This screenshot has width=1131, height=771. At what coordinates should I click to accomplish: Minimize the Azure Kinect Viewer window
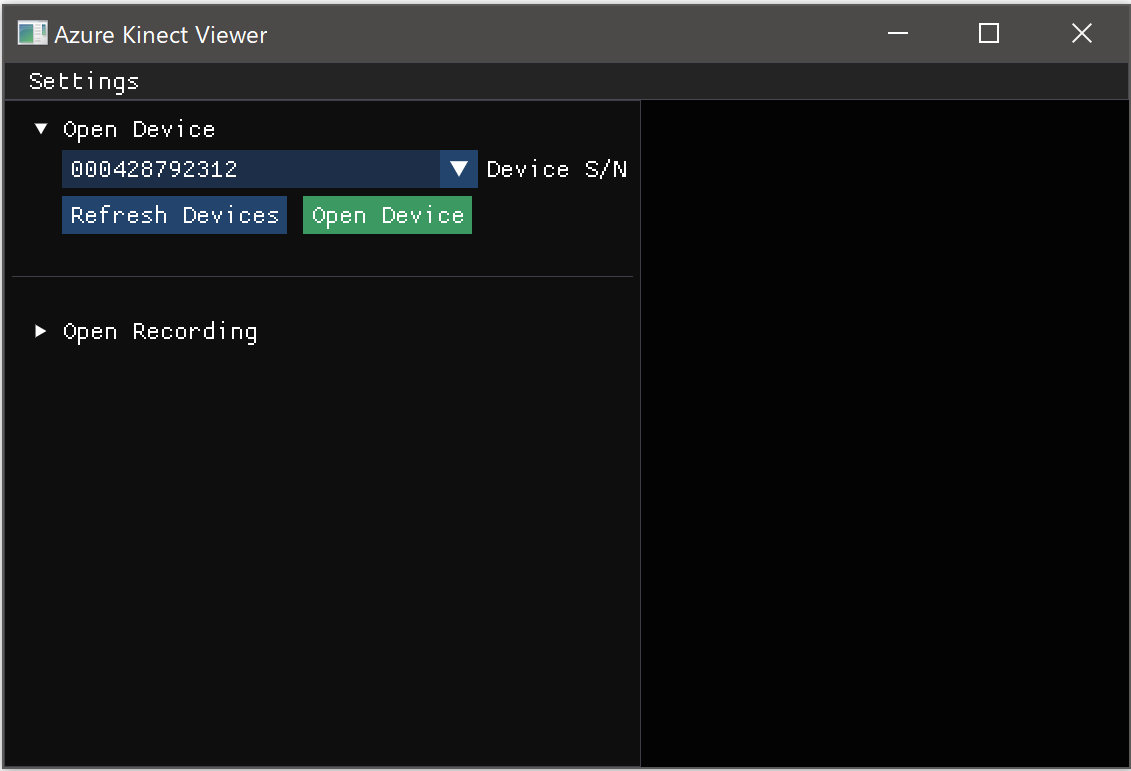pyautogui.click(x=898, y=33)
